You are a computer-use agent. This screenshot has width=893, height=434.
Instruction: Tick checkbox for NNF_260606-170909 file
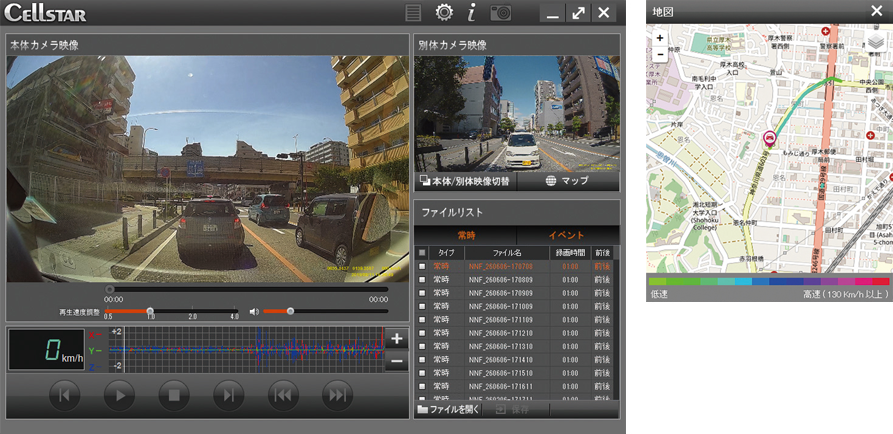tap(422, 293)
